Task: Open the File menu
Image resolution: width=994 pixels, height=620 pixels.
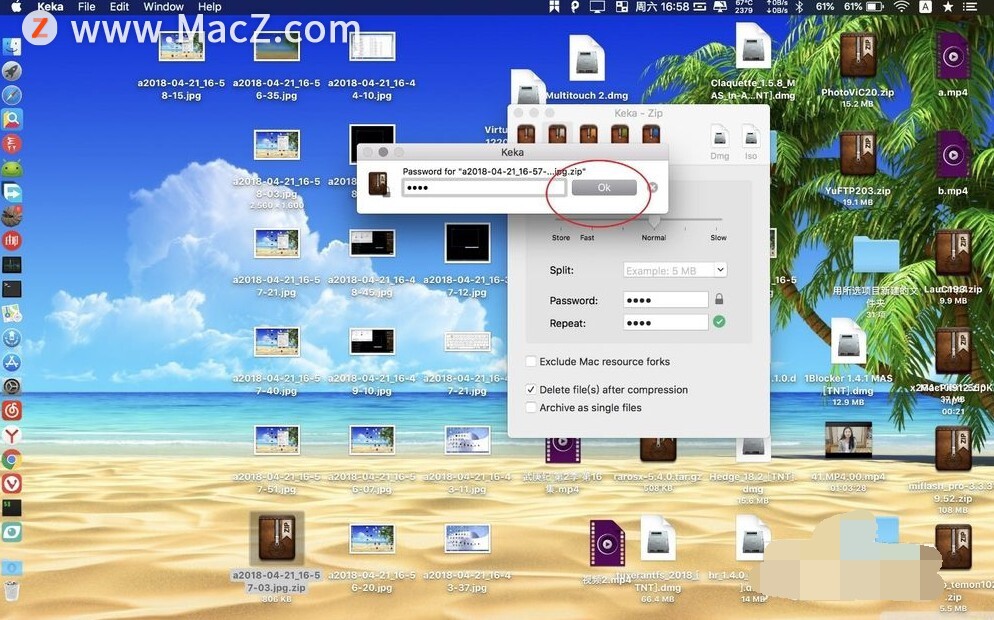Action: pyautogui.click(x=86, y=7)
